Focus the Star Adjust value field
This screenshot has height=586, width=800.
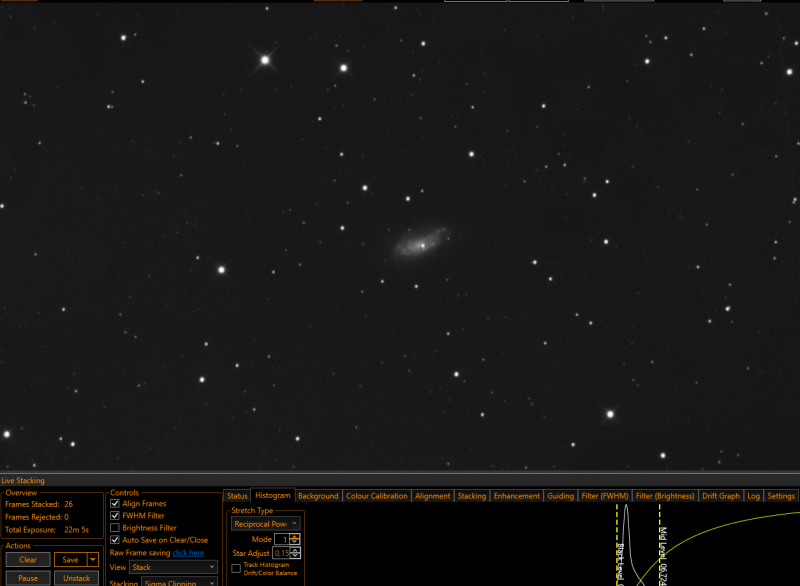click(x=282, y=553)
